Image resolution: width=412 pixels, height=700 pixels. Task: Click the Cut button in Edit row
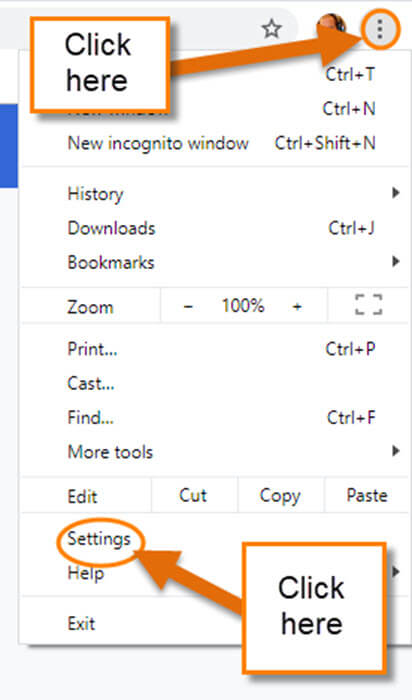[x=193, y=496]
